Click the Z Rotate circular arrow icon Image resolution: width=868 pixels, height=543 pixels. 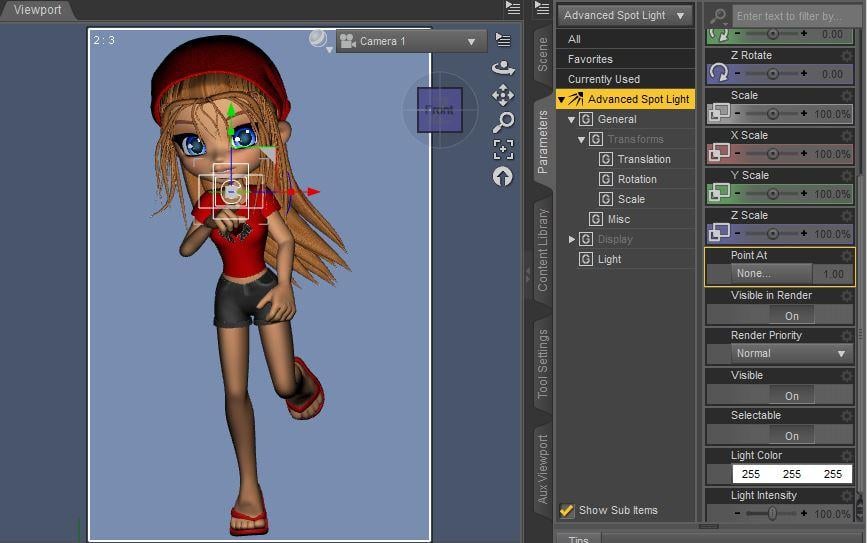point(719,73)
